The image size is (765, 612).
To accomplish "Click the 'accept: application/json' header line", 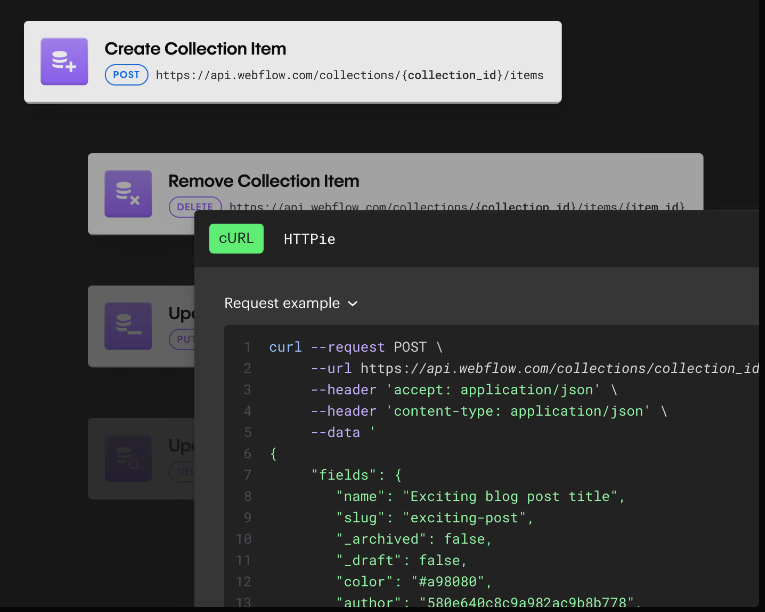I will pyautogui.click(x=464, y=389).
